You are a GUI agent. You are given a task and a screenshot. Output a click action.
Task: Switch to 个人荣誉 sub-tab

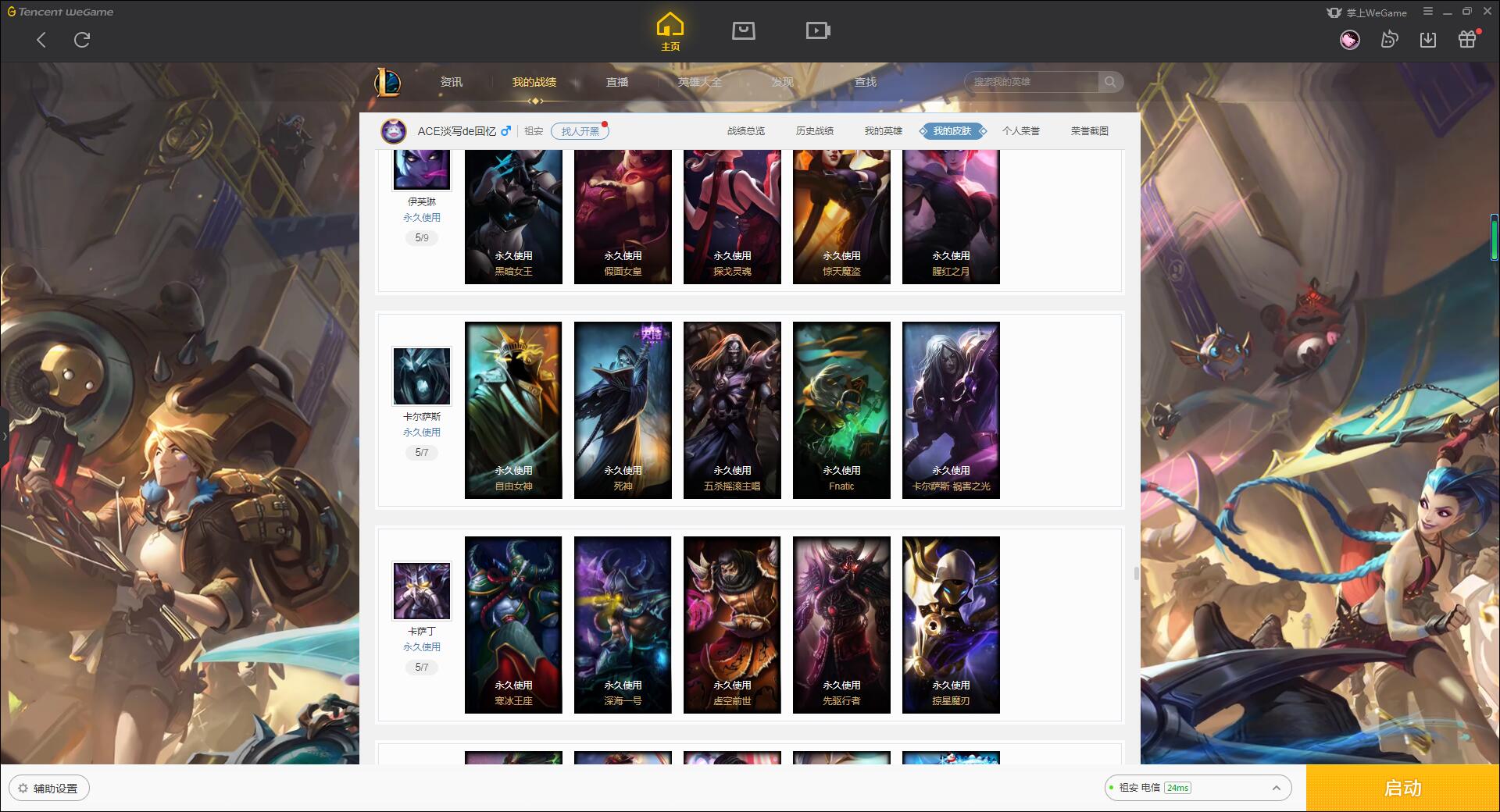point(1021,131)
